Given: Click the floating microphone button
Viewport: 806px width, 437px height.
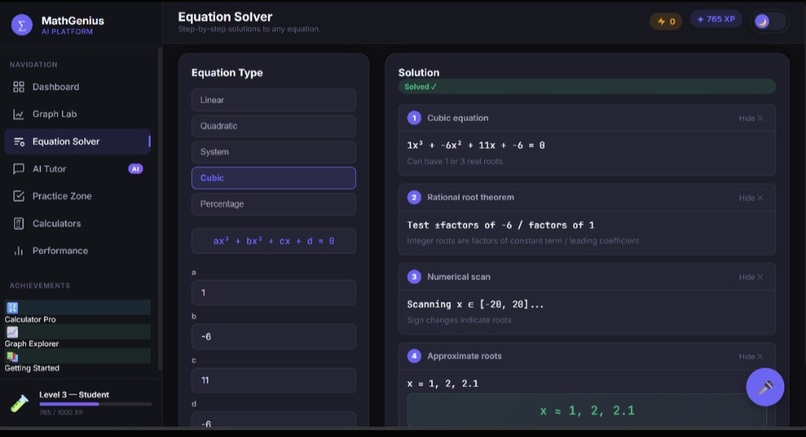Looking at the screenshot, I should click(765, 387).
